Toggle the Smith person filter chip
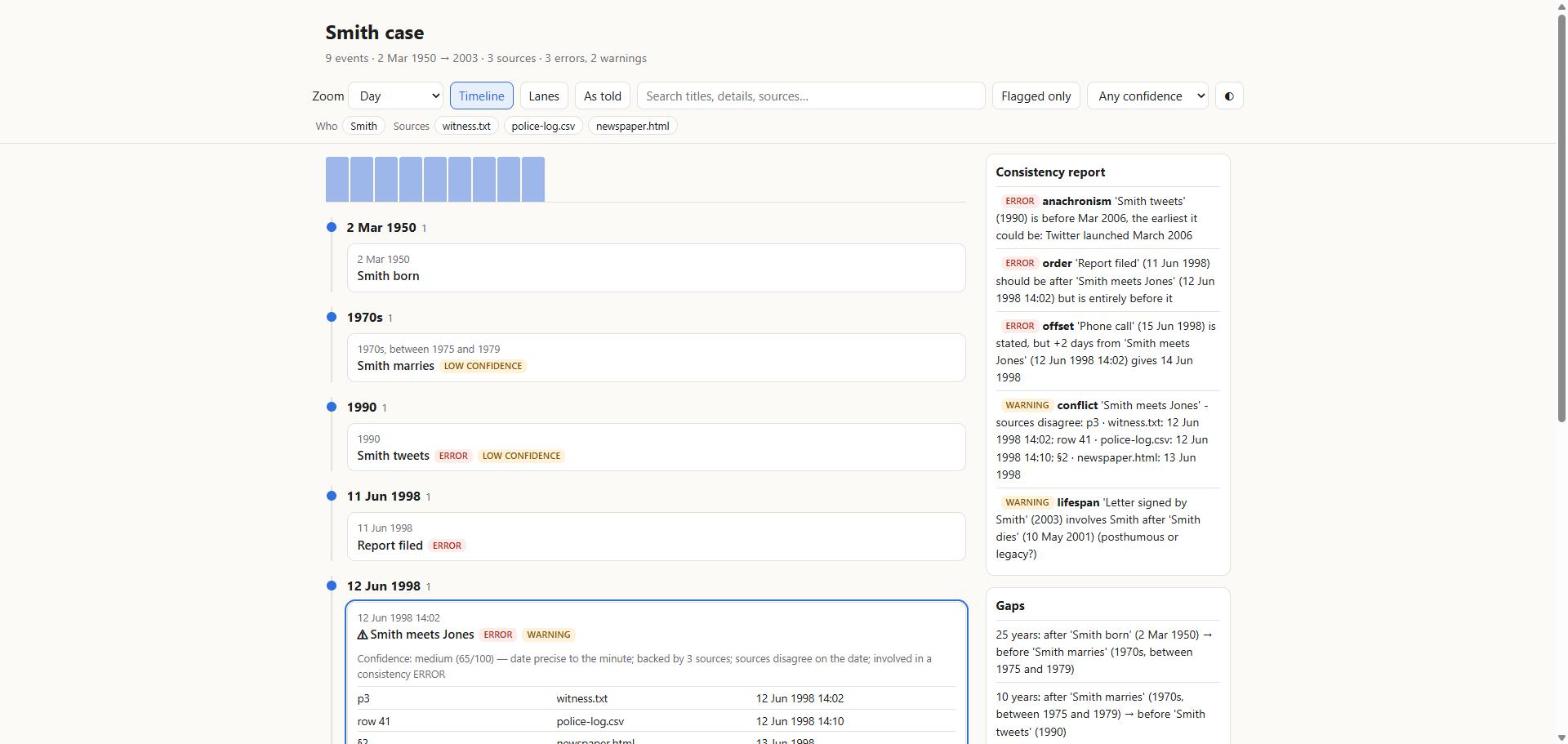1568x744 pixels. [364, 126]
